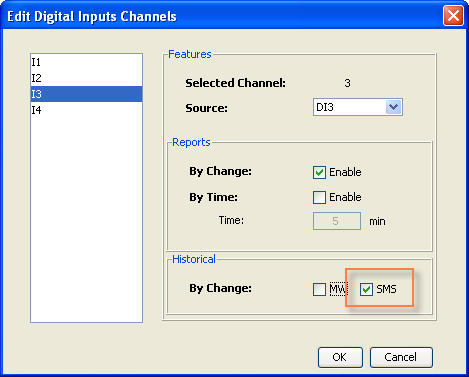
Task: Check the MW historical checkbox
Action: (319, 289)
